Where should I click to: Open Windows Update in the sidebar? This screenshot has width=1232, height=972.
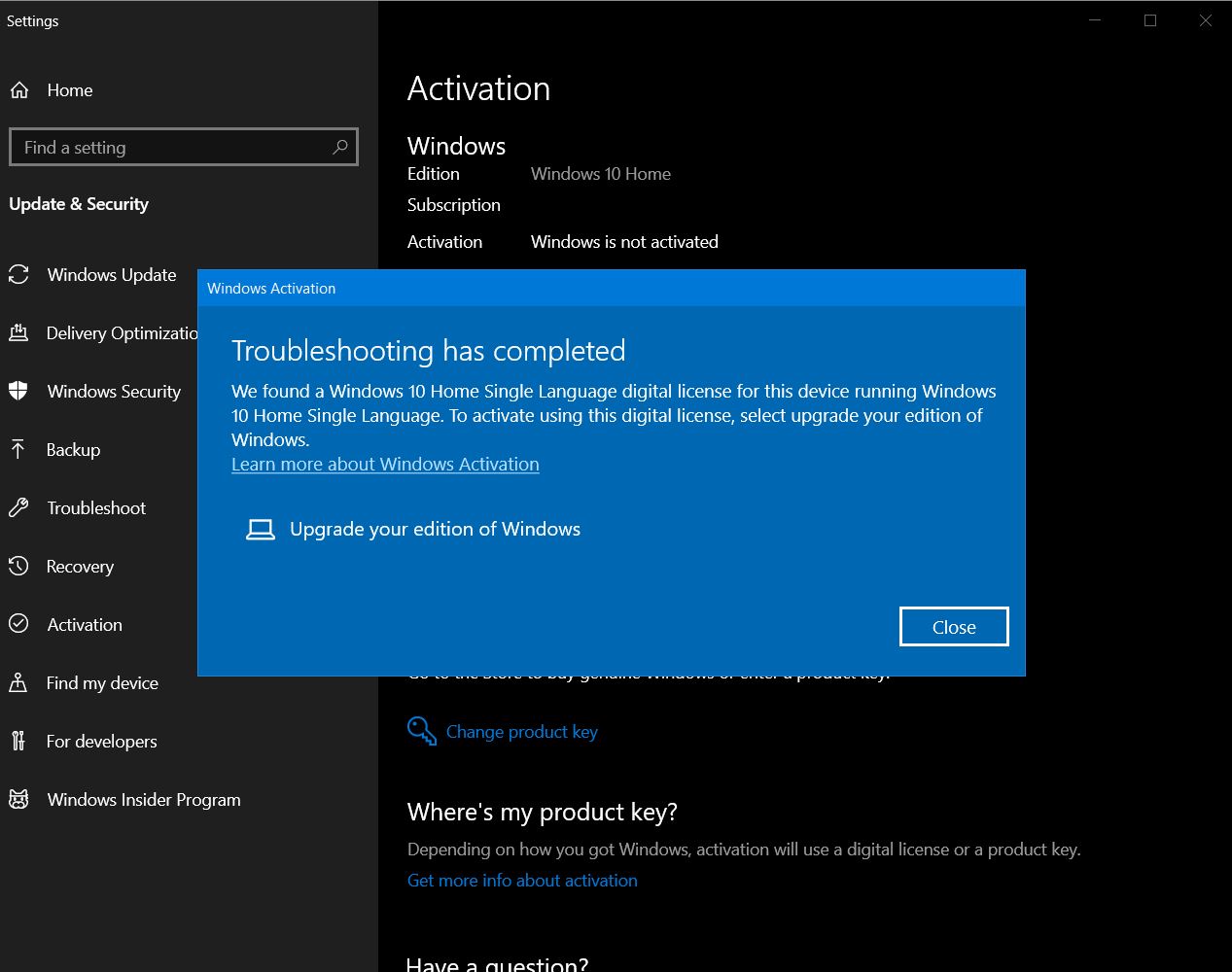[112, 275]
